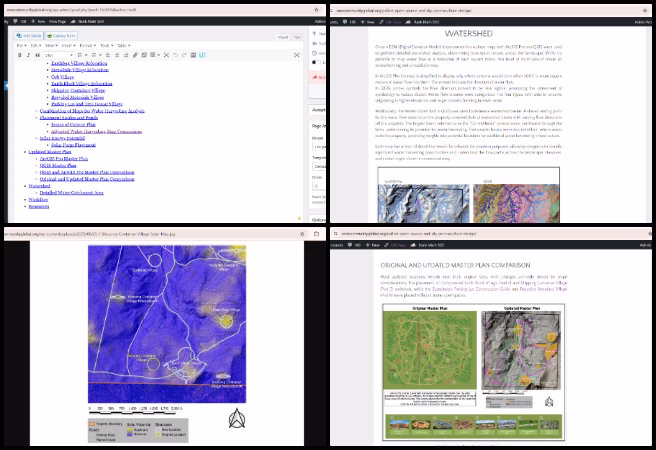Image resolution: width=656 pixels, height=450 pixels.
Task: Click the Solar Energy Potential link
Action: click(62, 138)
